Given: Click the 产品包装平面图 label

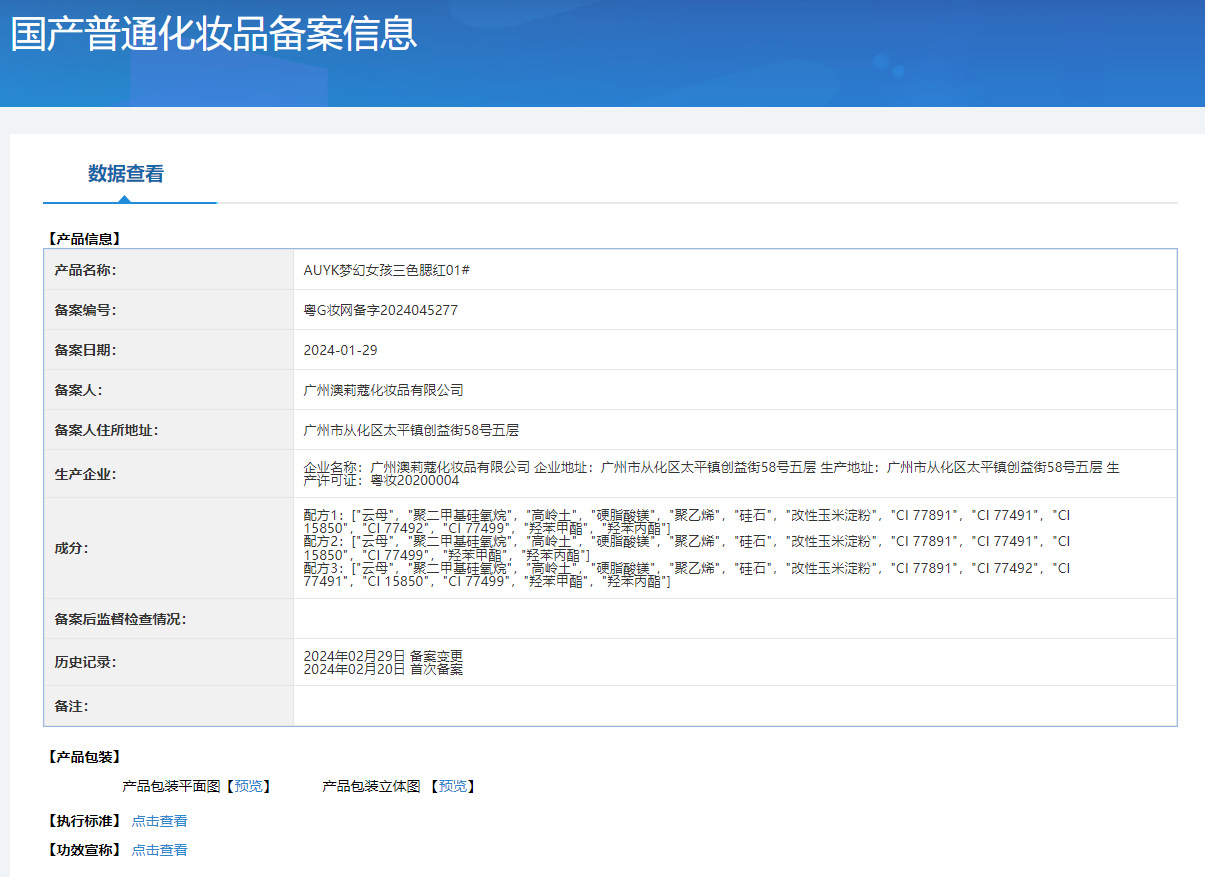Looking at the screenshot, I should [171, 786].
